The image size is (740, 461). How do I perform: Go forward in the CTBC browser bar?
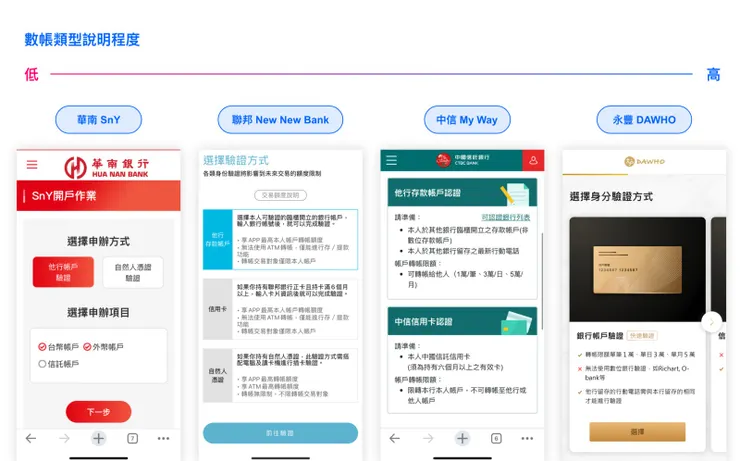[428, 438]
